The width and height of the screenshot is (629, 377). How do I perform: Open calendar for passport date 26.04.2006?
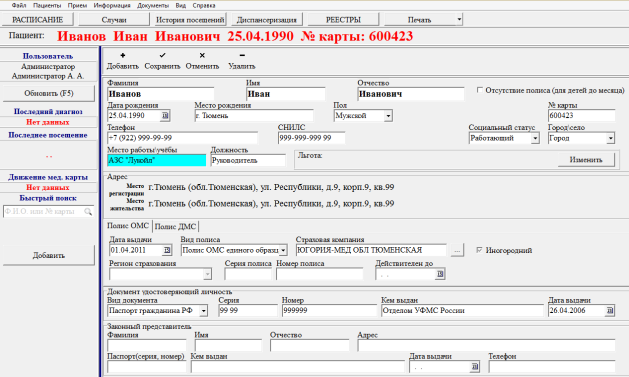(x=610, y=310)
